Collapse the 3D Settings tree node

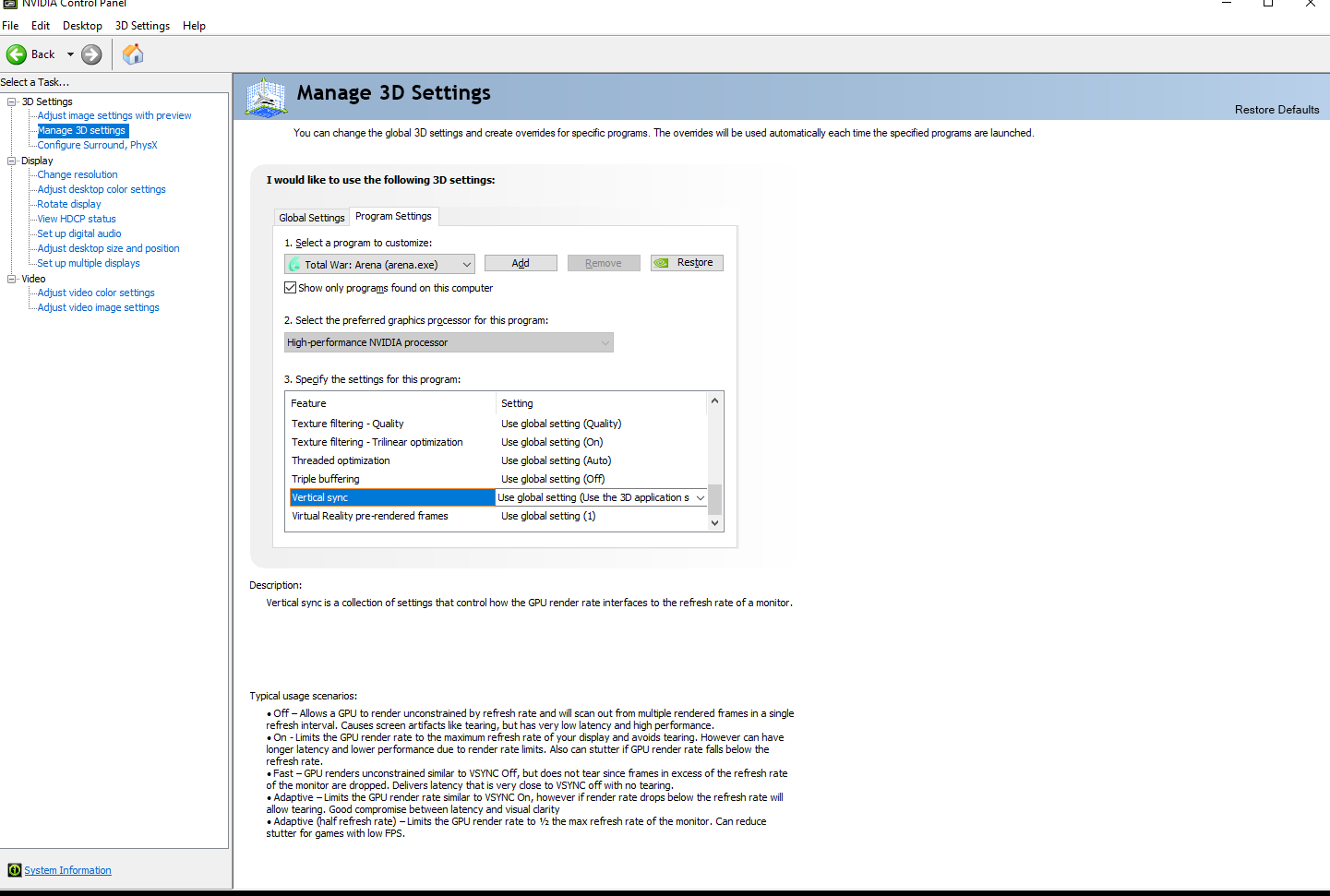pos(12,102)
